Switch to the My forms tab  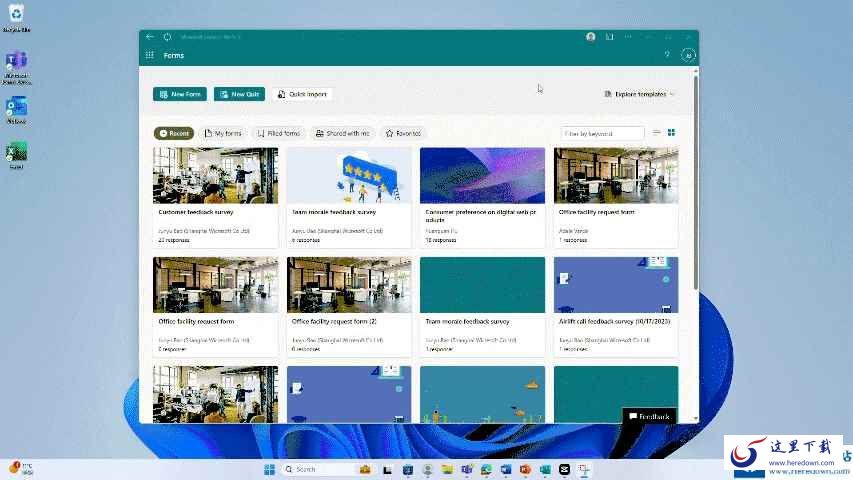point(223,133)
